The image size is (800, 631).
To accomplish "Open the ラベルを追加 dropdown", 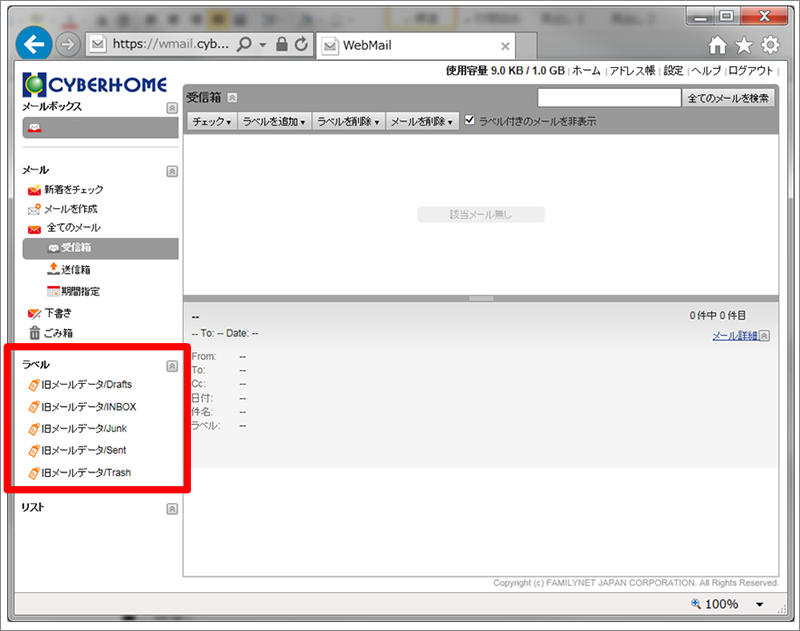I will click(x=273, y=122).
